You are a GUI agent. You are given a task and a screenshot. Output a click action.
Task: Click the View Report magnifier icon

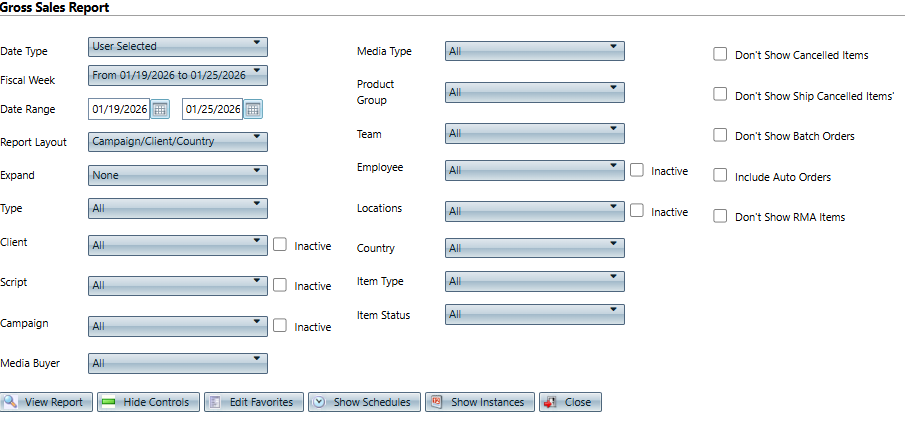[x=10, y=402]
